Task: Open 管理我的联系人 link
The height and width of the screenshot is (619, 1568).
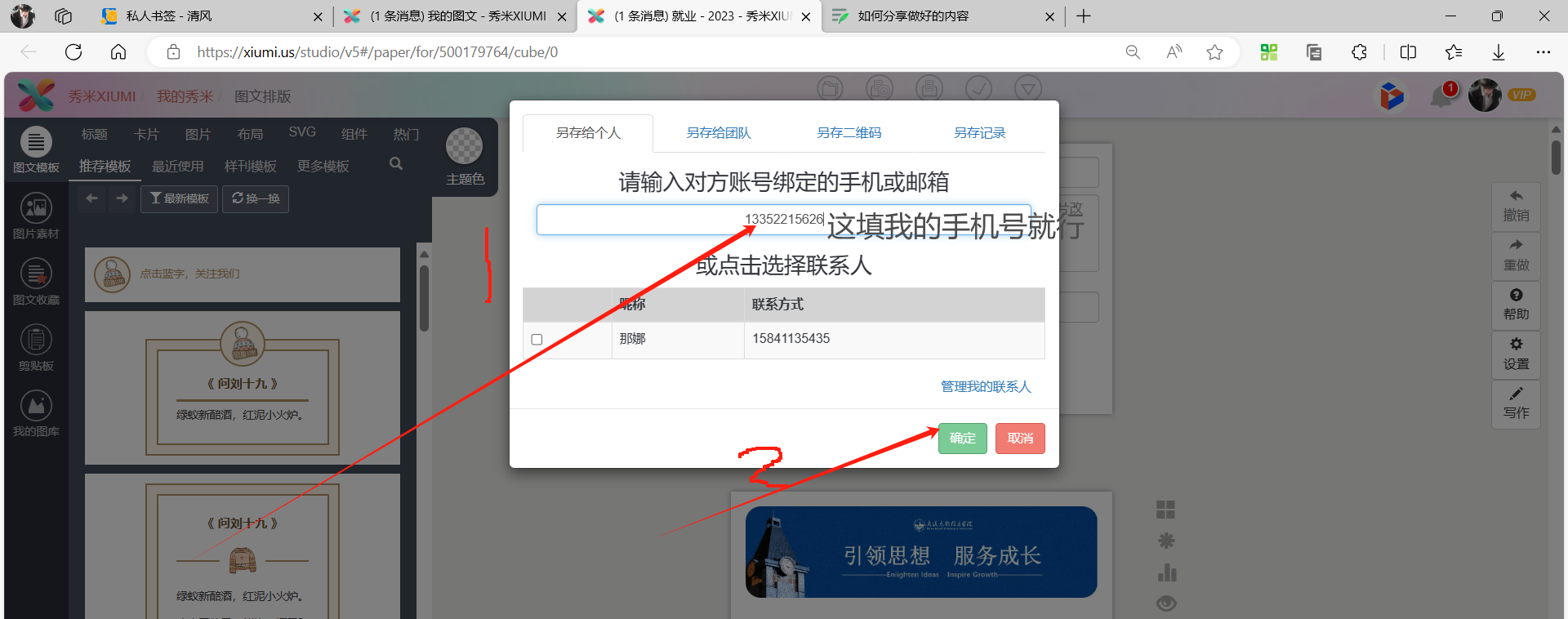Action: (986, 386)
